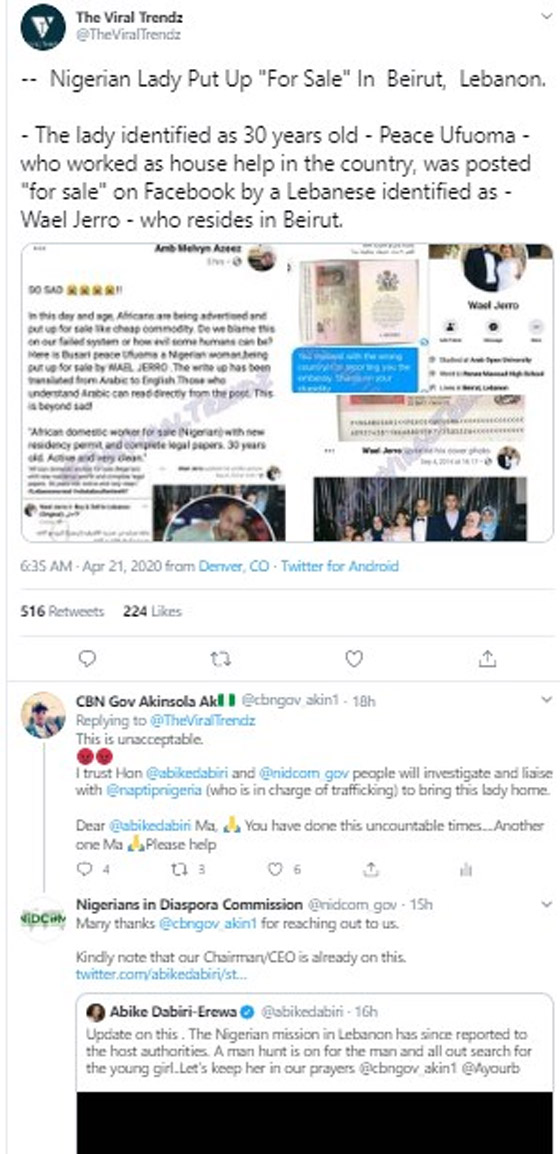The width and height of the screenshot is (560, 1154).
Task: Reply to The Viral Trendz main tweet
Action: (x=87, y=659)
